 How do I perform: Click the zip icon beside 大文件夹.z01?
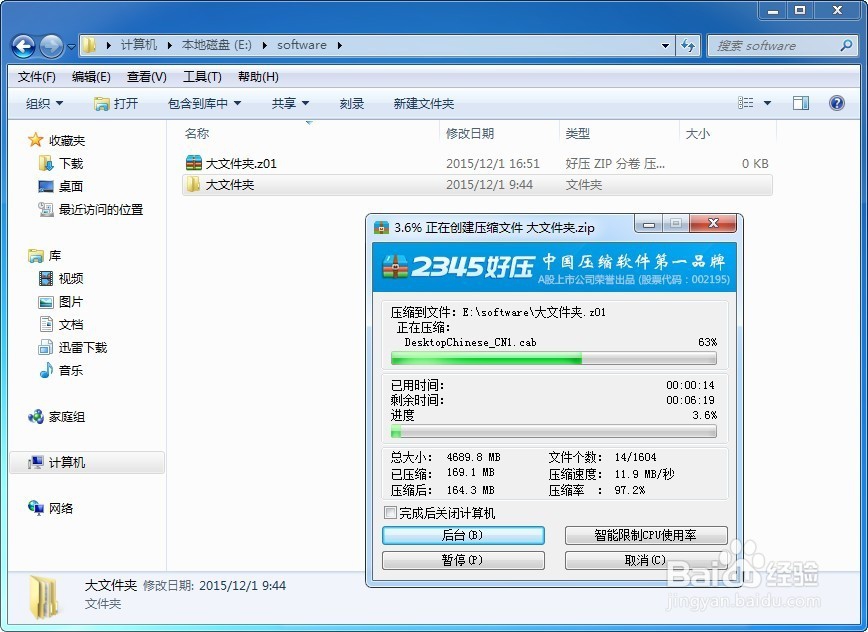pyautogui.click(x=192, y=162)
